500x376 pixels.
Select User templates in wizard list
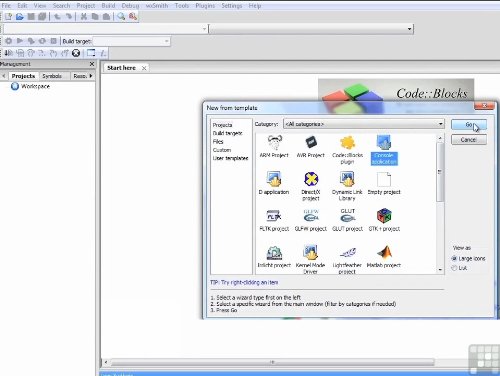point(230,158)
